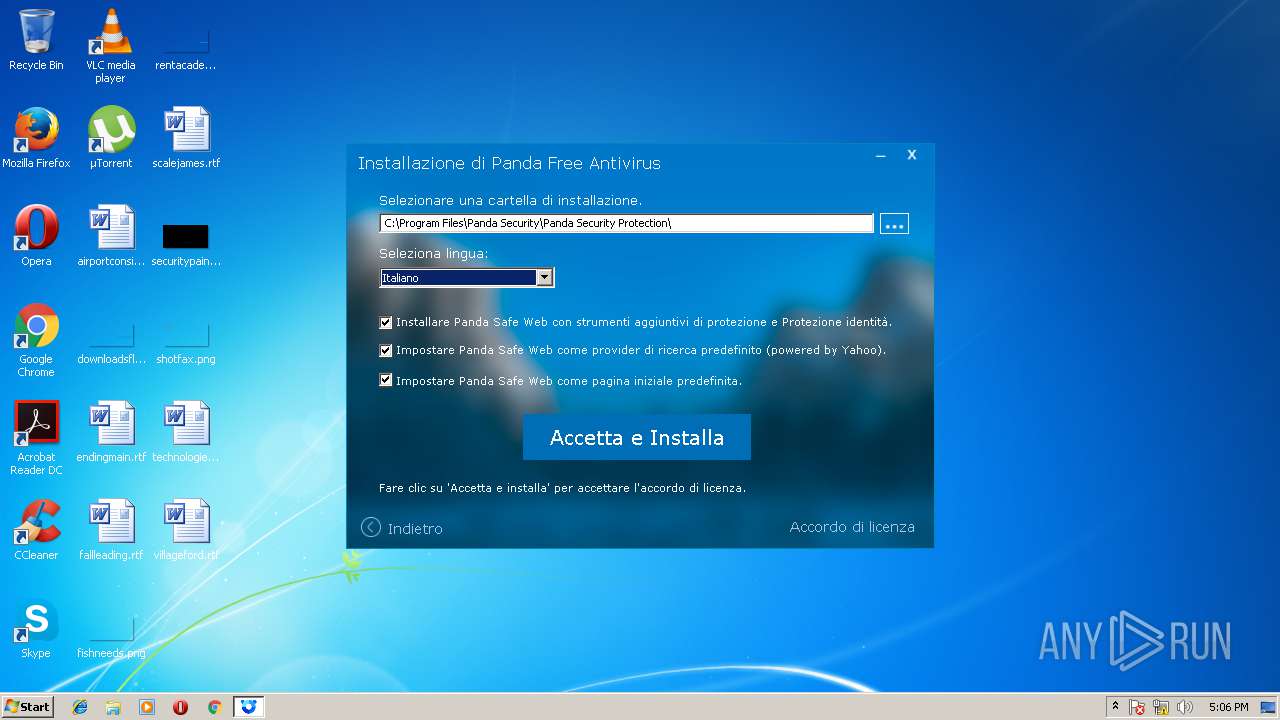The image size is (1280, 720).
Task: Uncheck Installare Panda Safe Web option
Action: tap(386, 323)
